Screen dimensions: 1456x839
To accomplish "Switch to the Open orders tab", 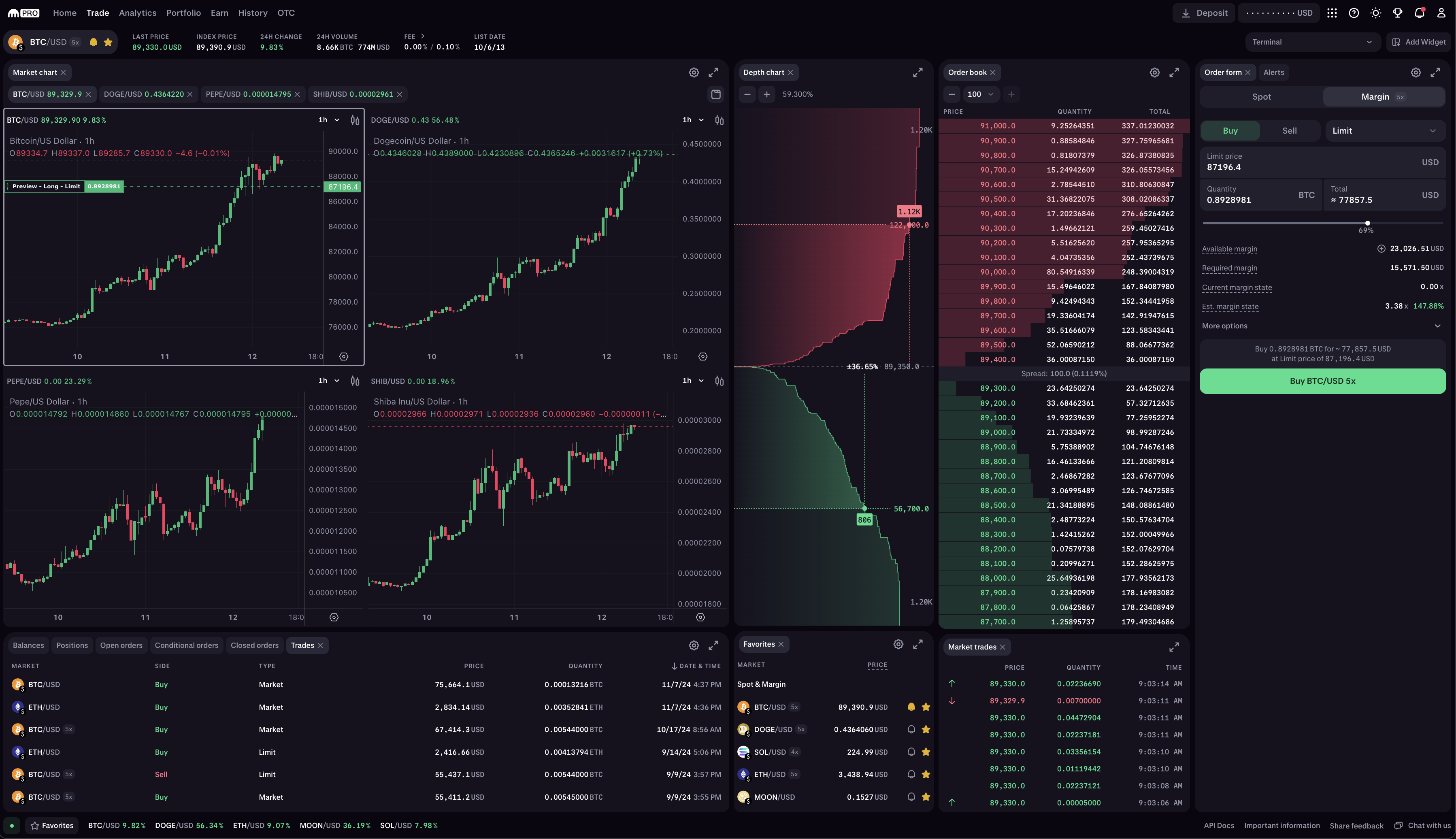I will point(121,645).
